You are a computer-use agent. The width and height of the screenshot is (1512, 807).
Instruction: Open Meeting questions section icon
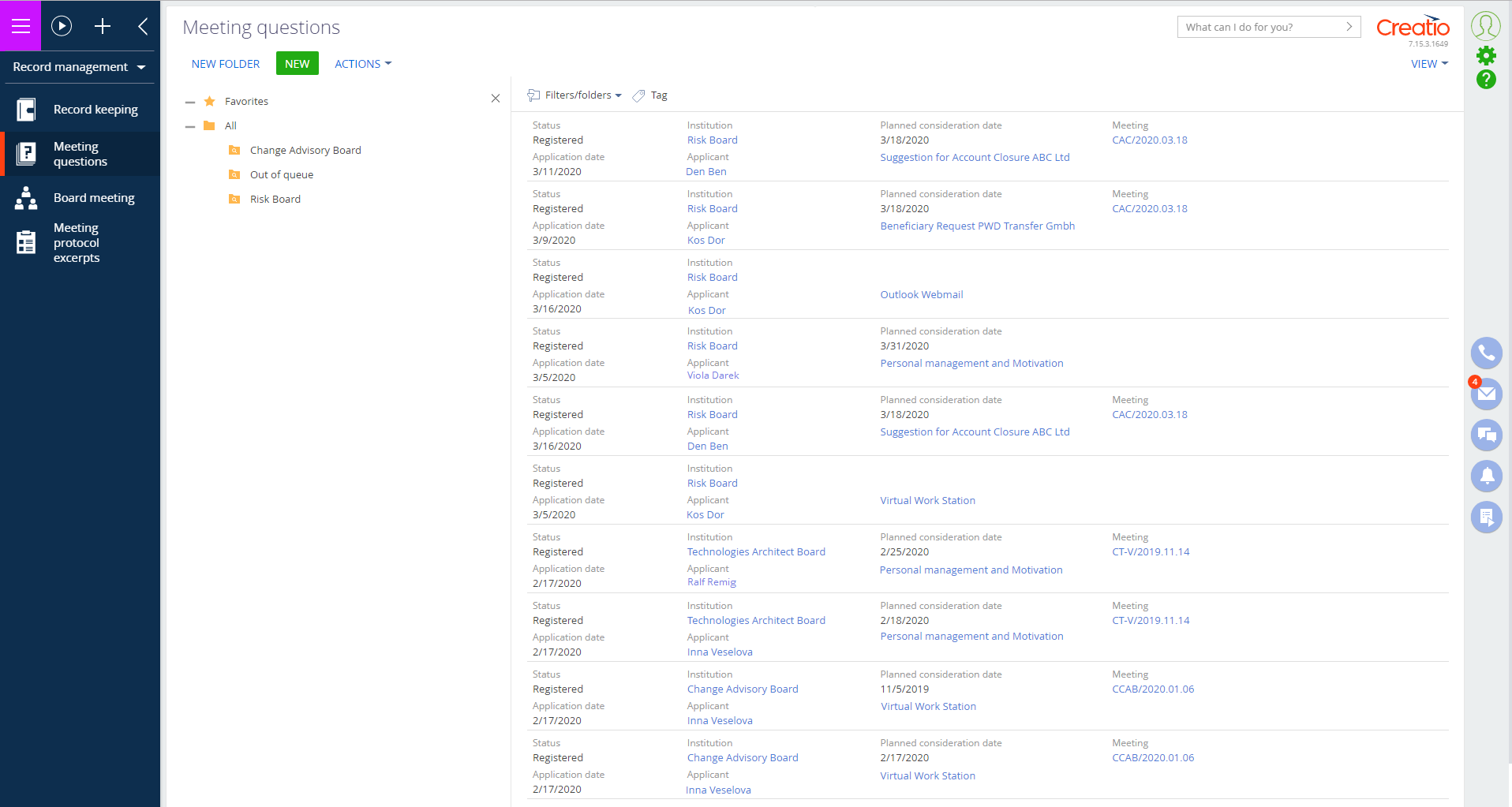26,153
